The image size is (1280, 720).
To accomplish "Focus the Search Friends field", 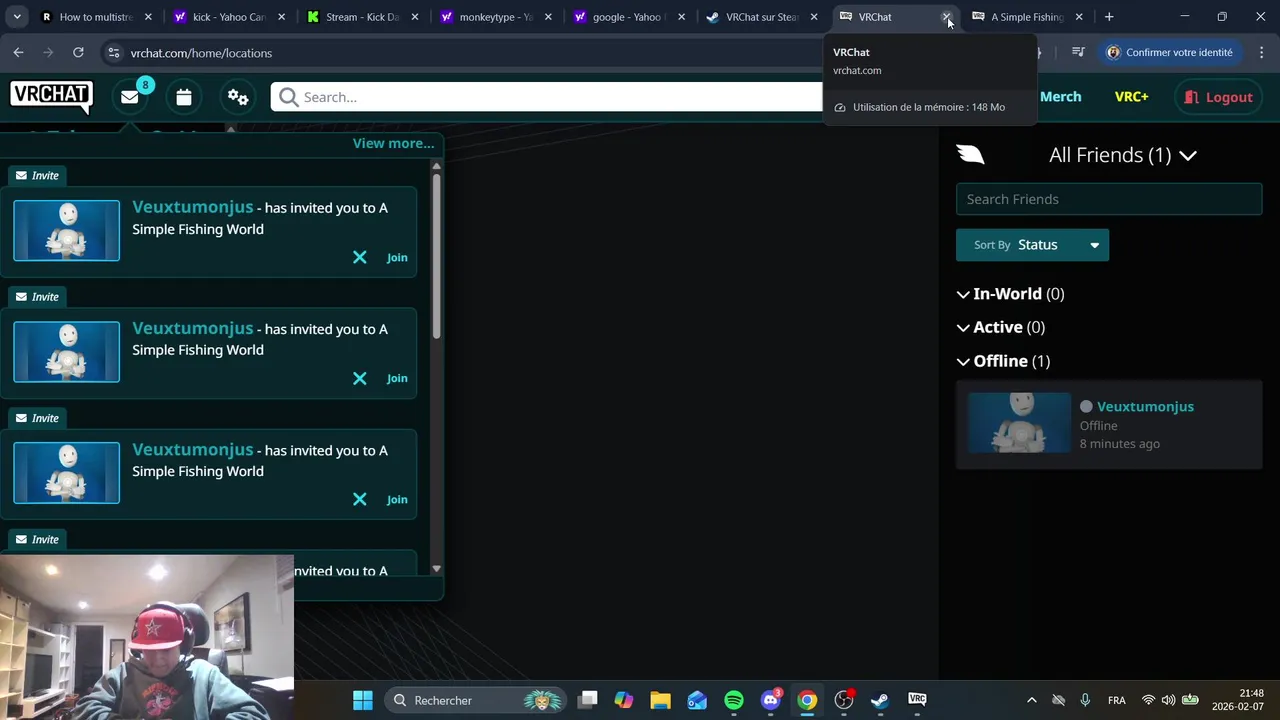I will click(x=1109, y=199).
